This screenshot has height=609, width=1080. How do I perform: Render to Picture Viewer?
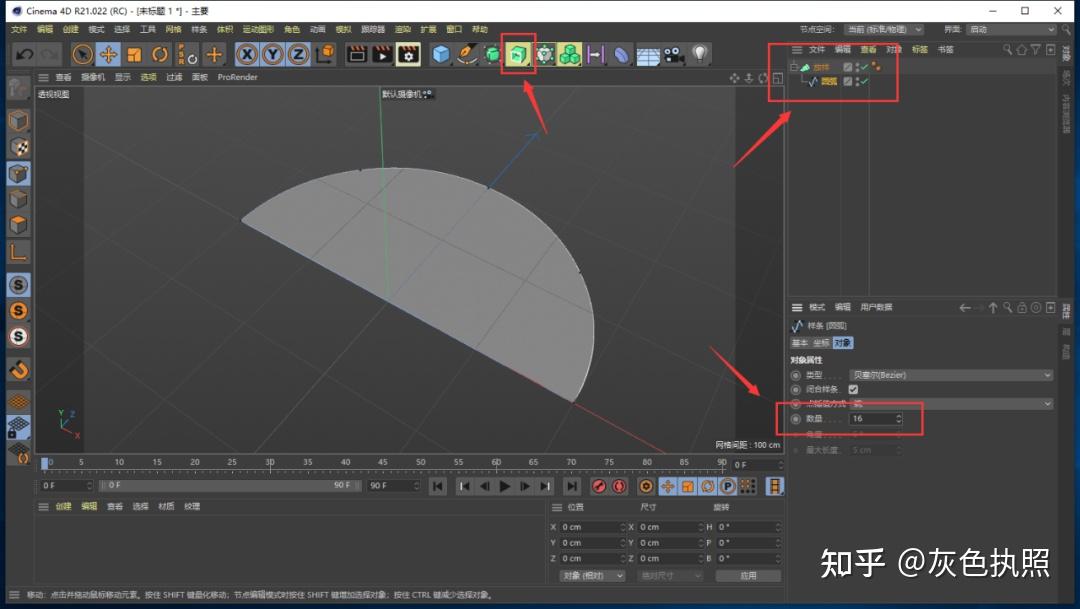(x=382, y=54)
